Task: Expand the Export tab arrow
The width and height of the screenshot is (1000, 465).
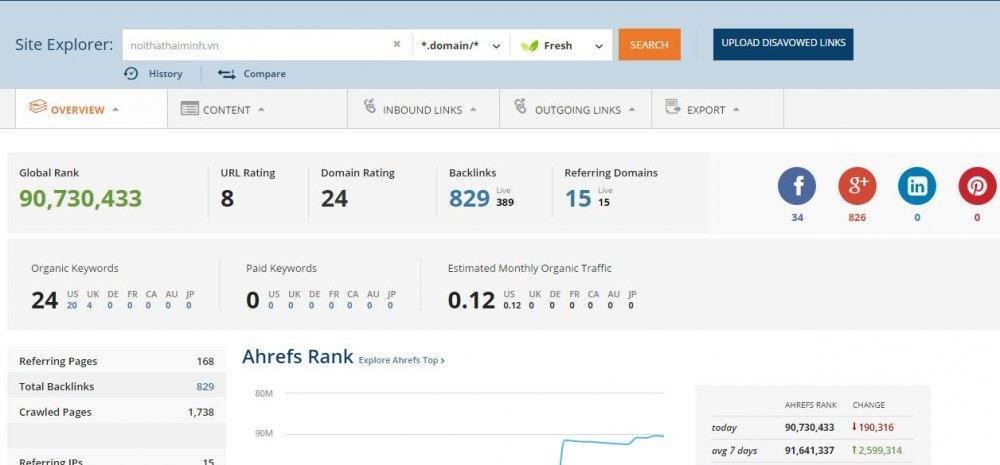Action: coord(736,110)
